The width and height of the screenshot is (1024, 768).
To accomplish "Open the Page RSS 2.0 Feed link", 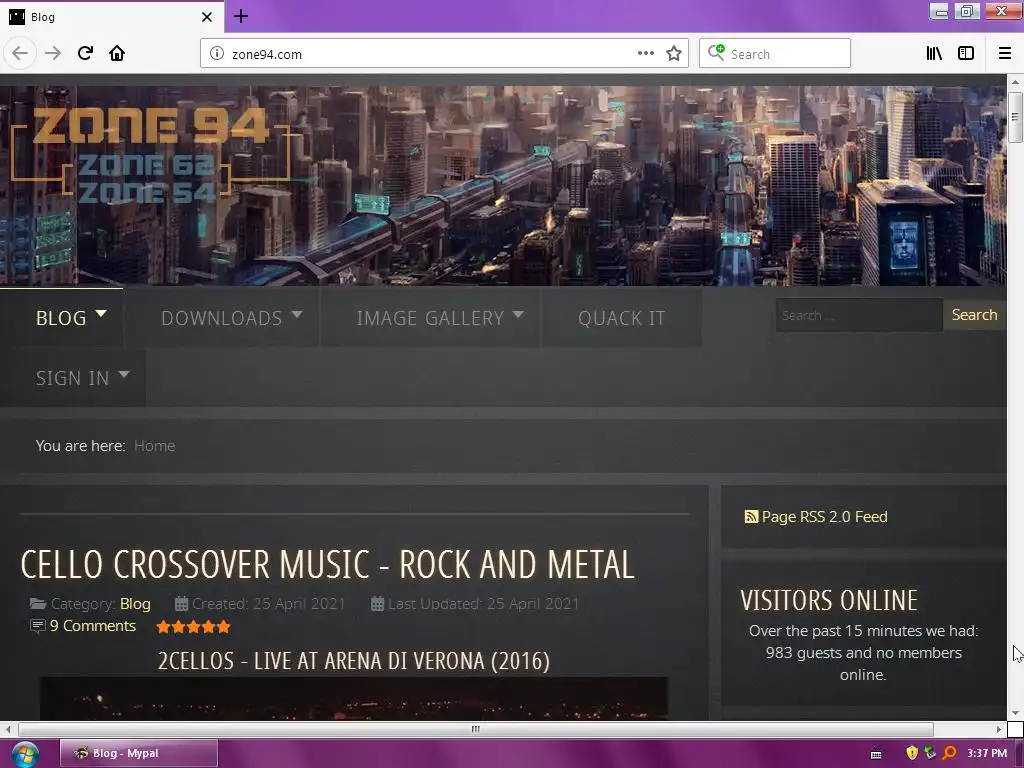I will click(x=824, y=517).
